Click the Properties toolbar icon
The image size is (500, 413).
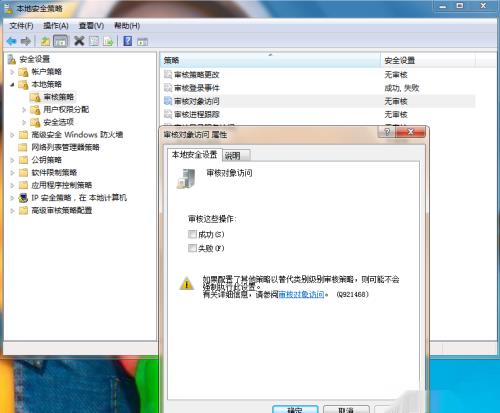(x=94, y=41)
